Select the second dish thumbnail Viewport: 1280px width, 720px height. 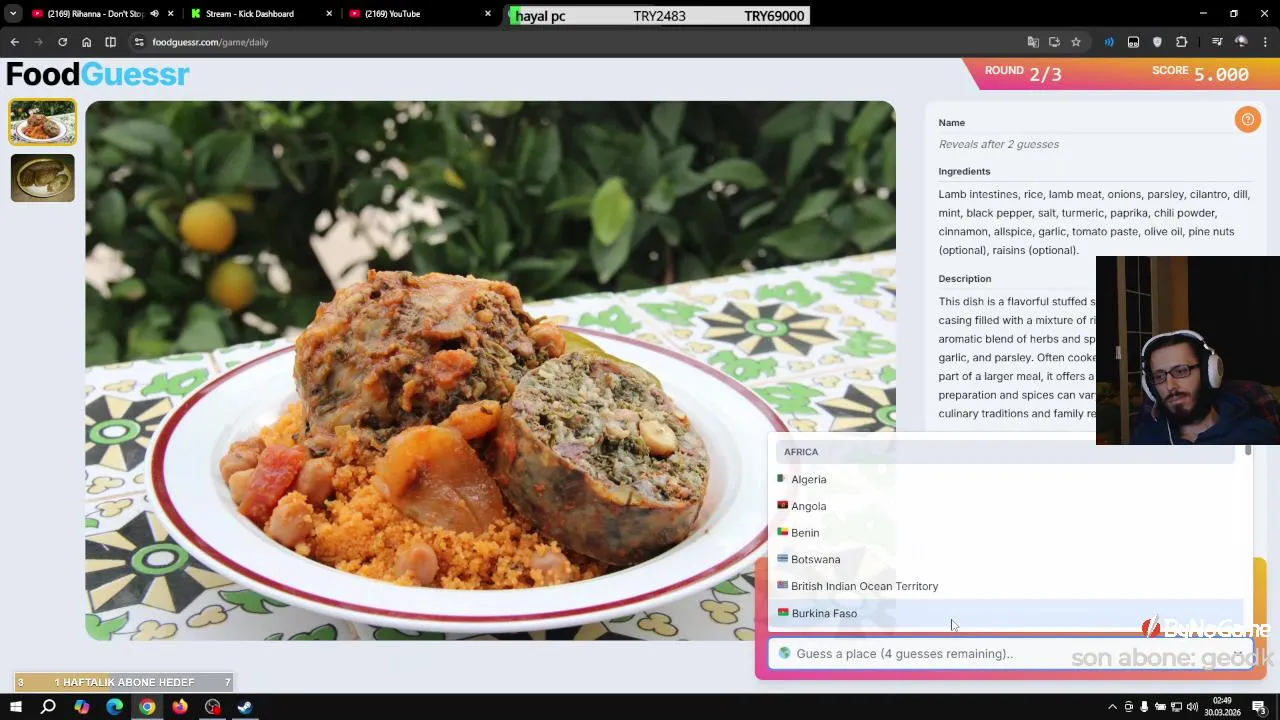tap(42, 178)
